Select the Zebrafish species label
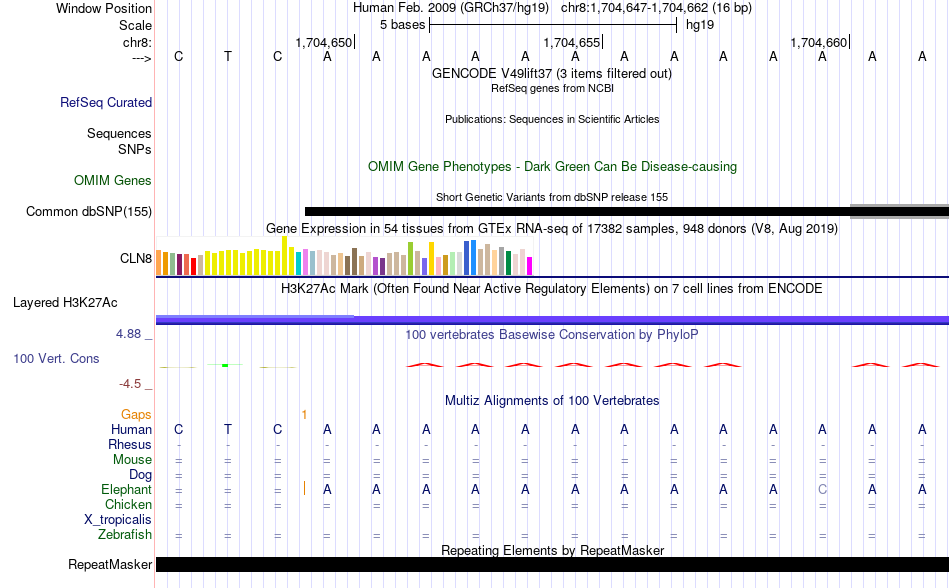This screenshot has height=588, width=950. (x=125, y=535)
